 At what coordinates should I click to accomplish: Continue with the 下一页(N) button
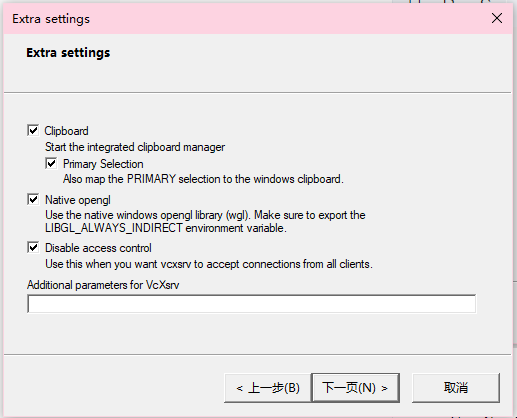tap(355, 388)
